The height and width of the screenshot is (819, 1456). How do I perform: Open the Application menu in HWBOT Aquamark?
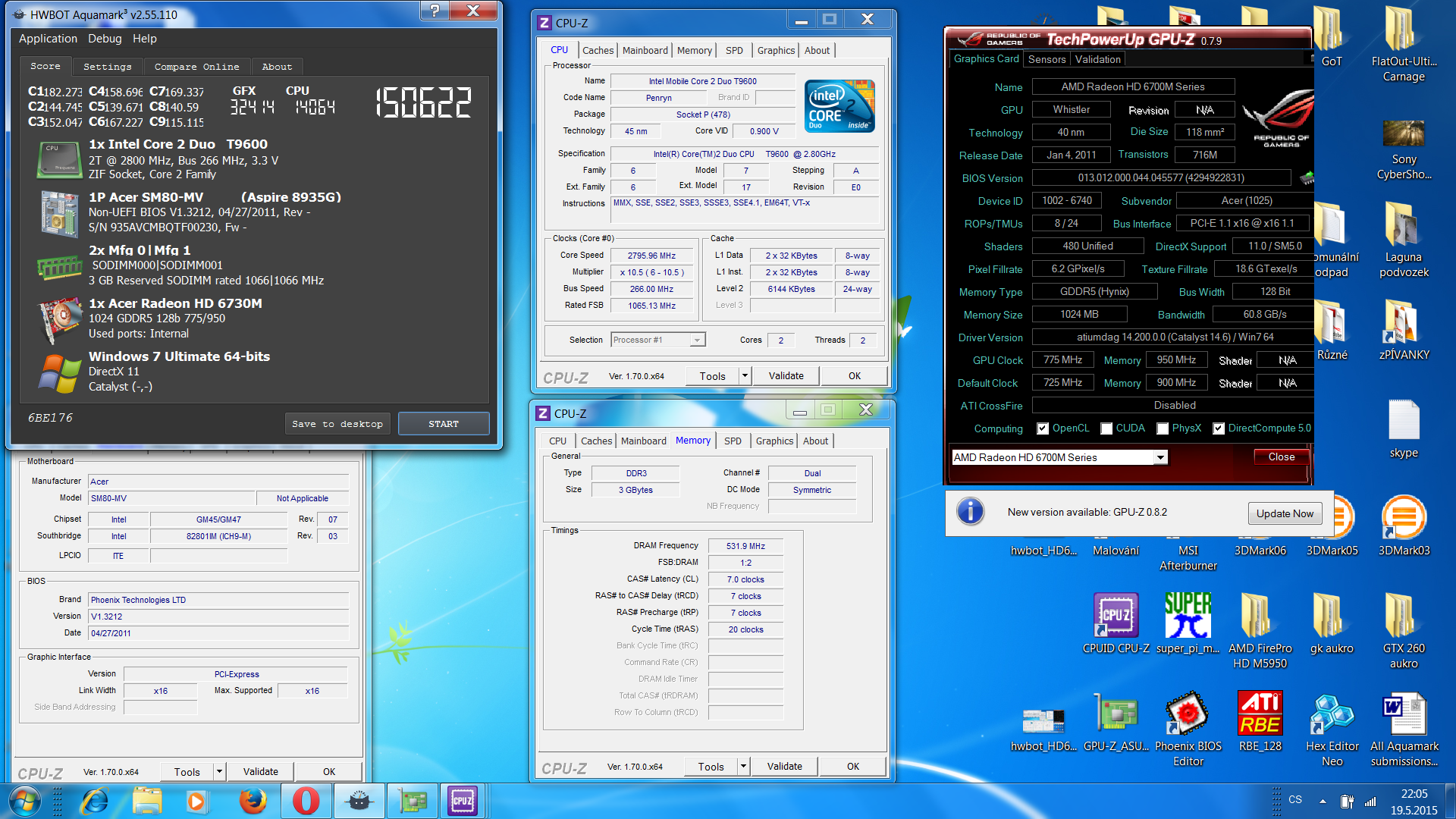pyautogui.click(x=48, y=39)
